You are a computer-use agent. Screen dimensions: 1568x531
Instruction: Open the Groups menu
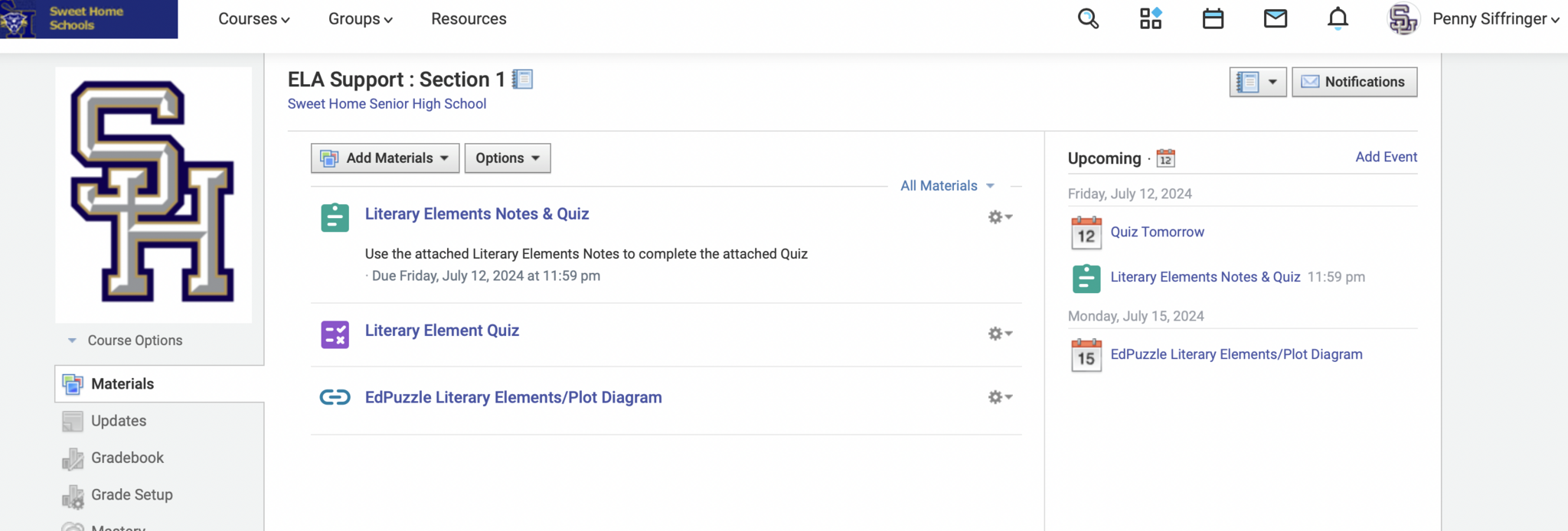[360, 19]
